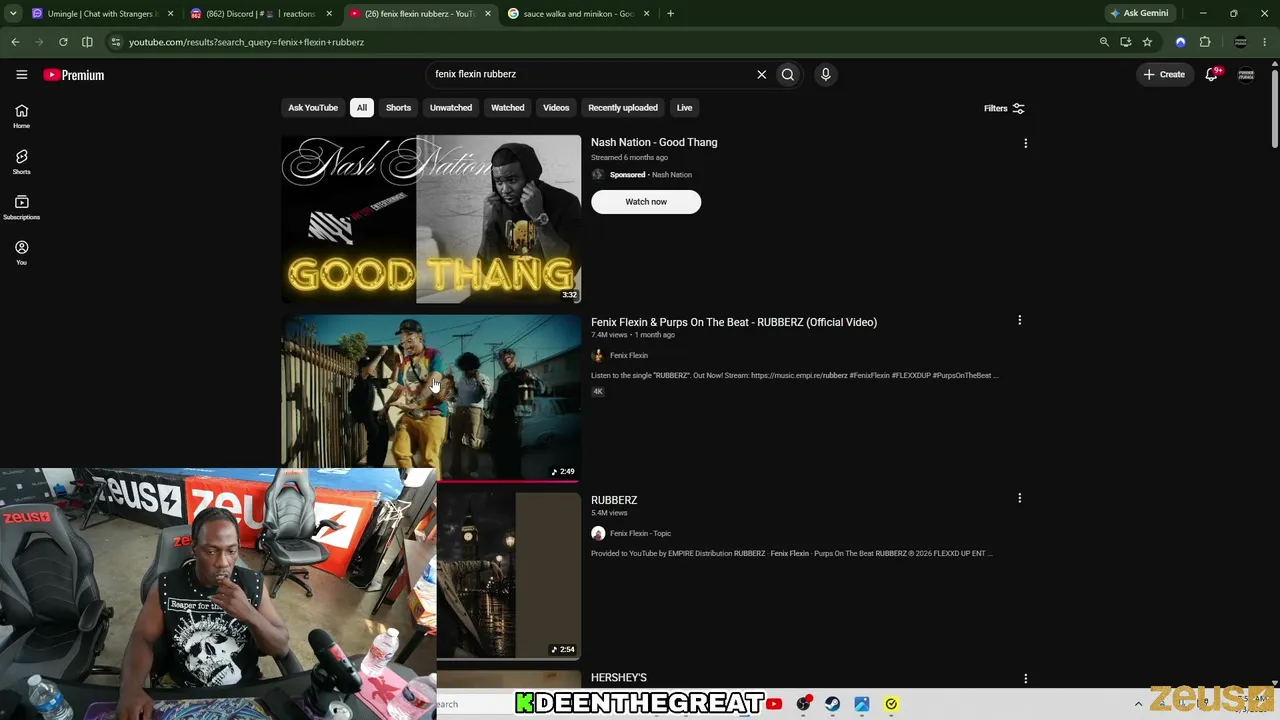Go back in browser history

point(15,42)
